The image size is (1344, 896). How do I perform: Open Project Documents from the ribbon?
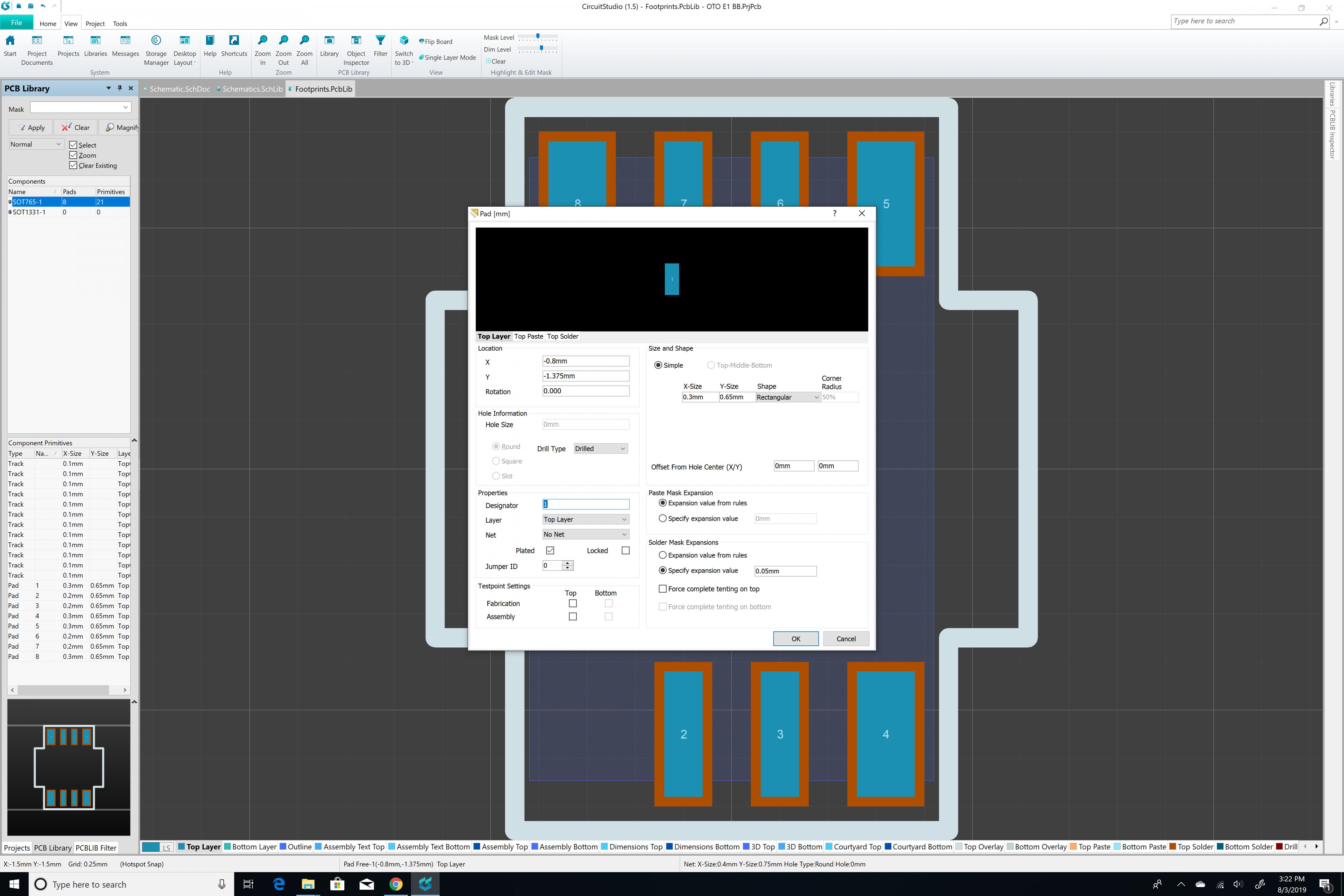pyautogui.click(x=36, y=50)
